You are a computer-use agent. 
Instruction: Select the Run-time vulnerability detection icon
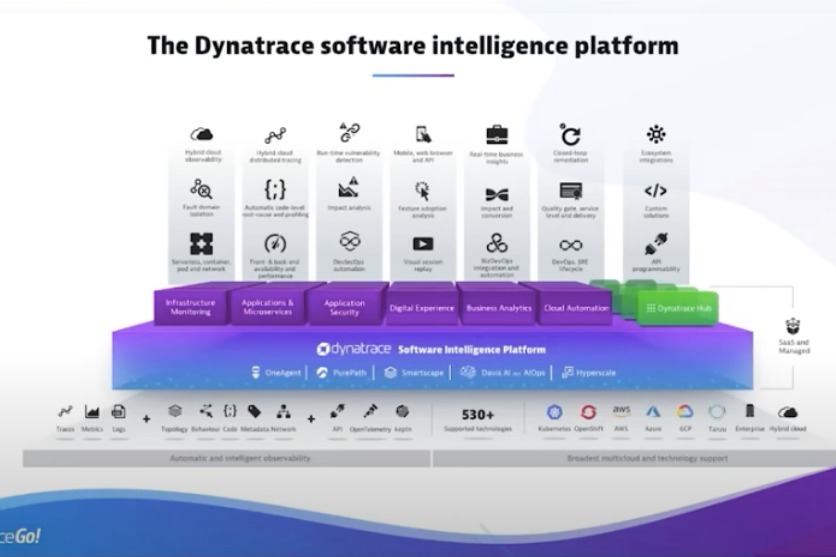(x=349, y=133)
